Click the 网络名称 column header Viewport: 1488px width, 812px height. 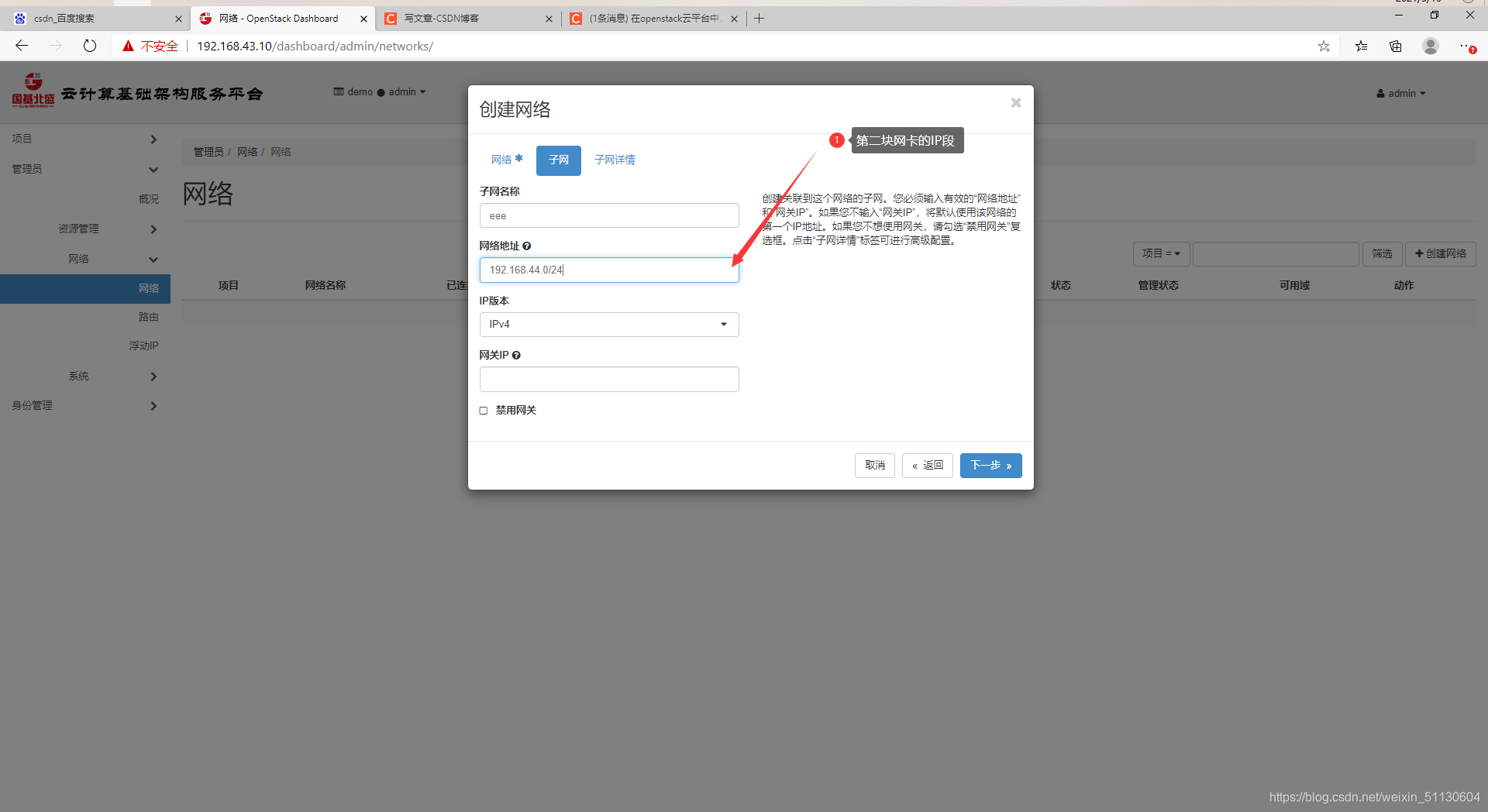325,285
